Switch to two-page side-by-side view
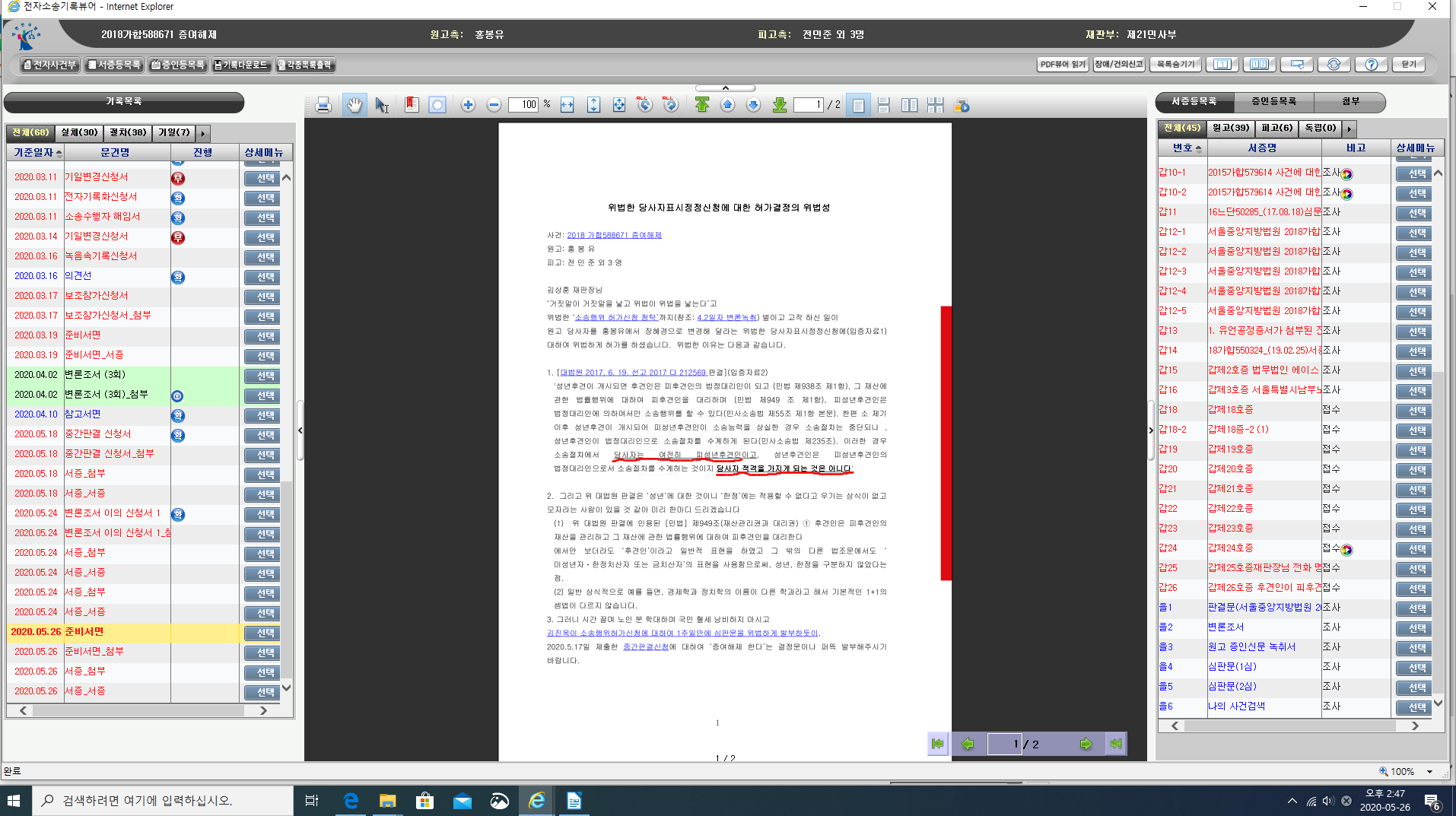The image size is (1456, 816). 909,106
